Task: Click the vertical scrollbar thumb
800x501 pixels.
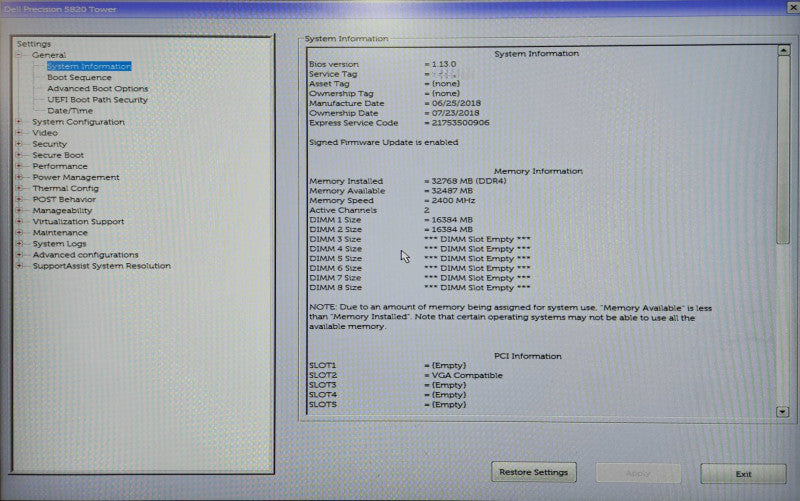Action: tap(783, 150)
